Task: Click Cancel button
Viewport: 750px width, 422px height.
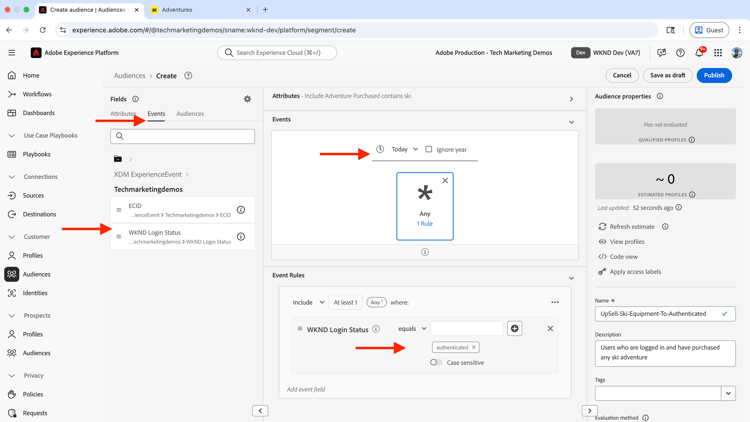Action: click(x=622, y=75)
